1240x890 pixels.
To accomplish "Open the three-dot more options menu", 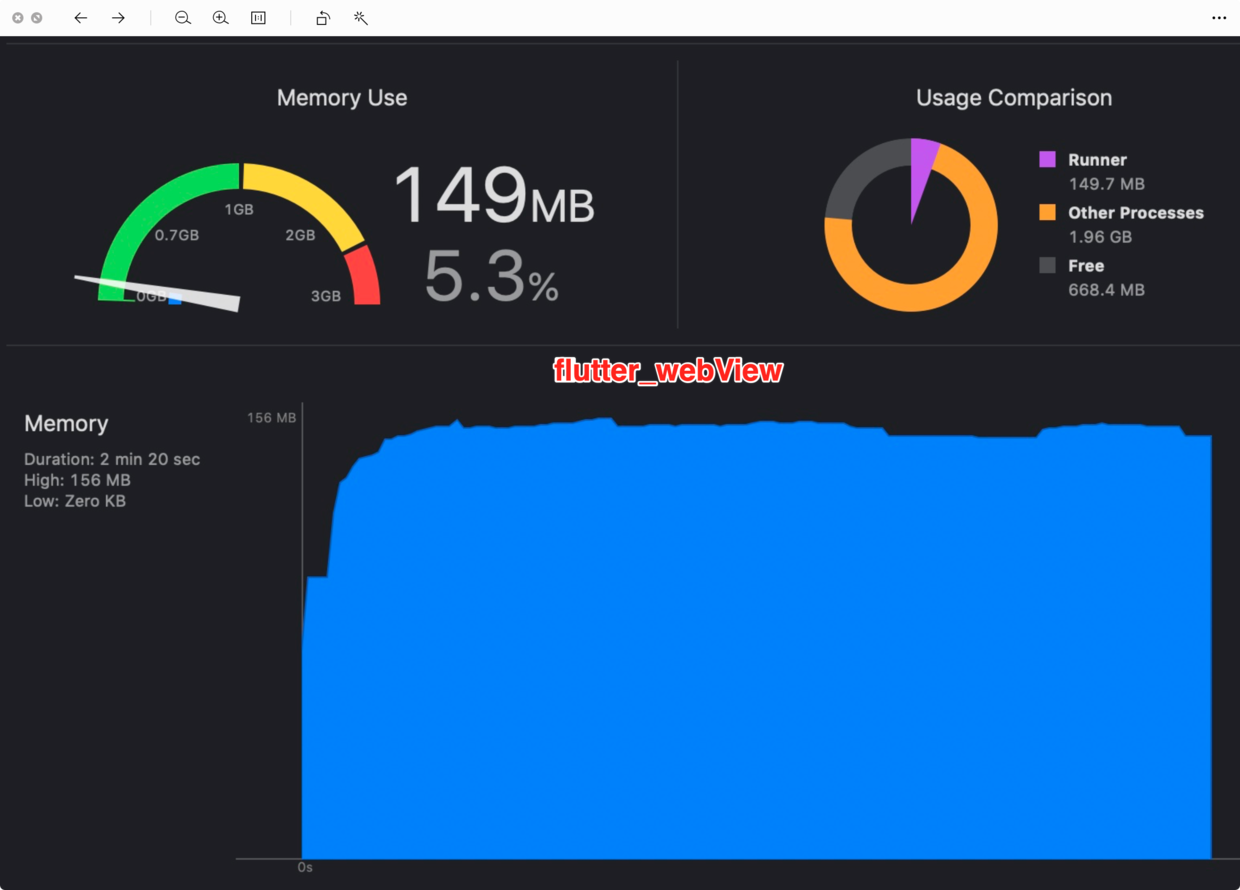I will point(1219,18).
